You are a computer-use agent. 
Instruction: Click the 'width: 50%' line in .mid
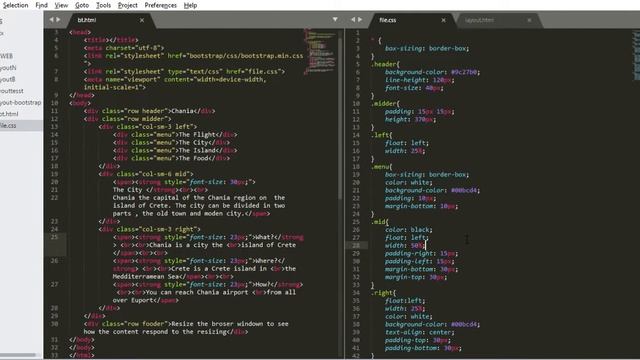(x=404, y=246)
